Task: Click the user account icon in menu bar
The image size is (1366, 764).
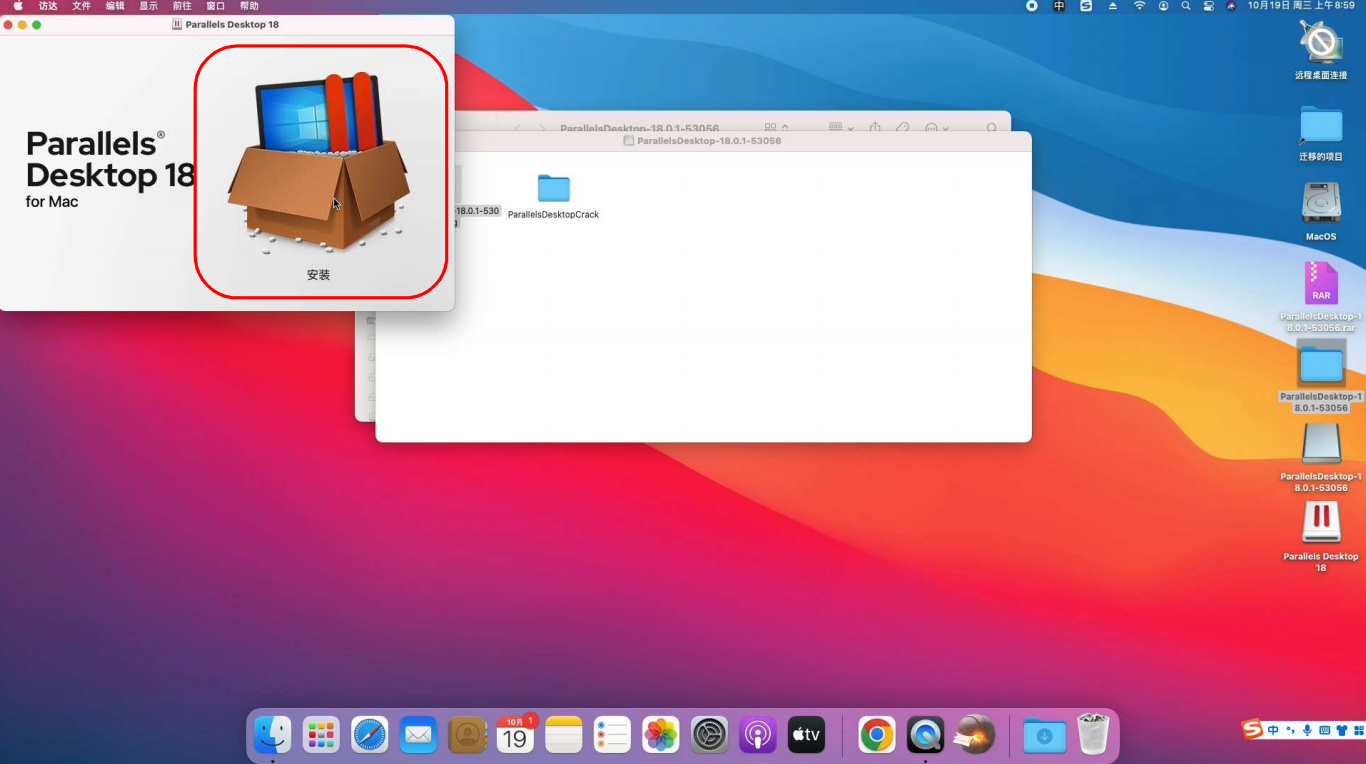Action: click(x=1163, y=6)
